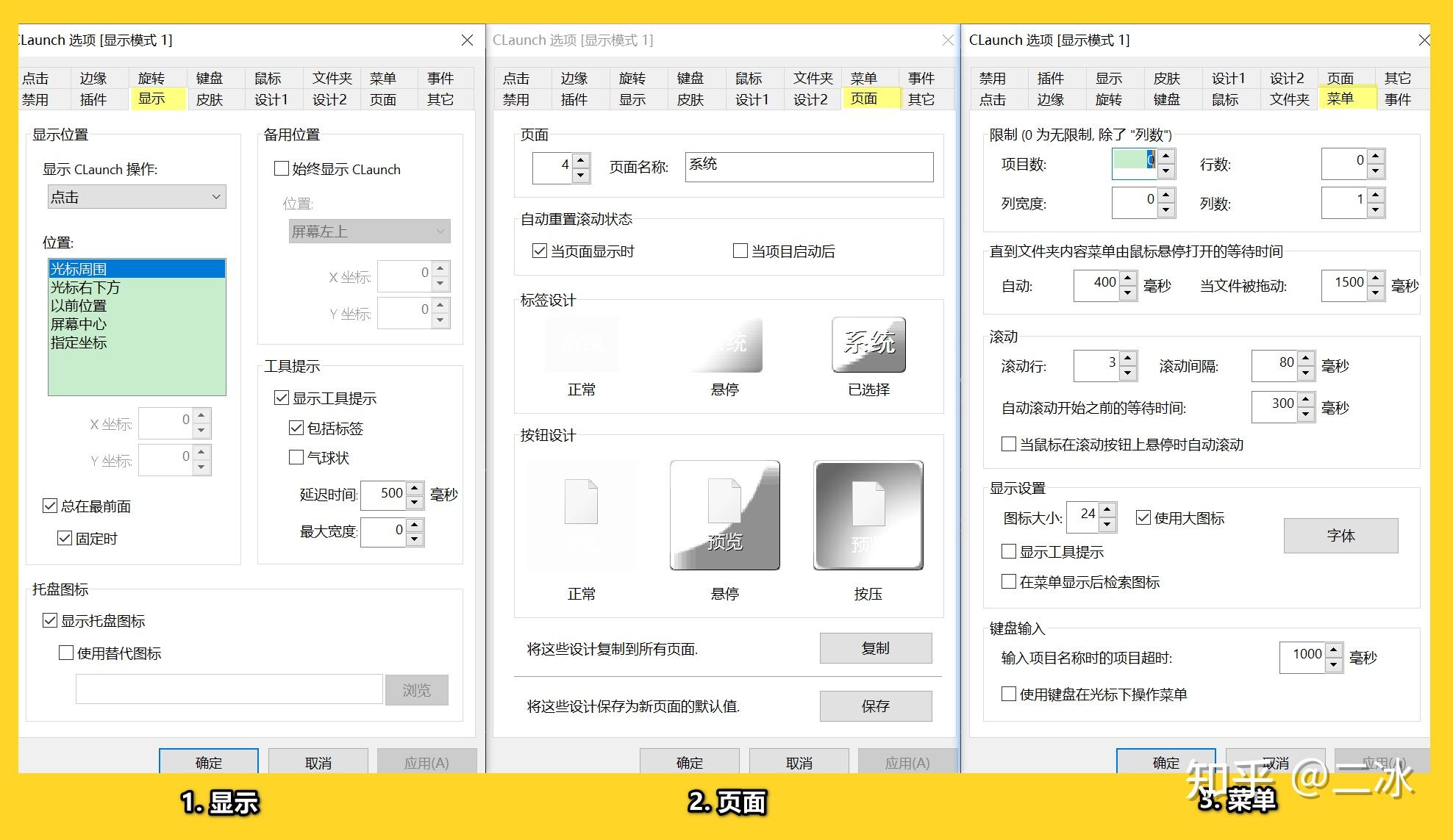
Task: Enable the 始终显示 CLaunch checkbox
Action: [281, 169]
